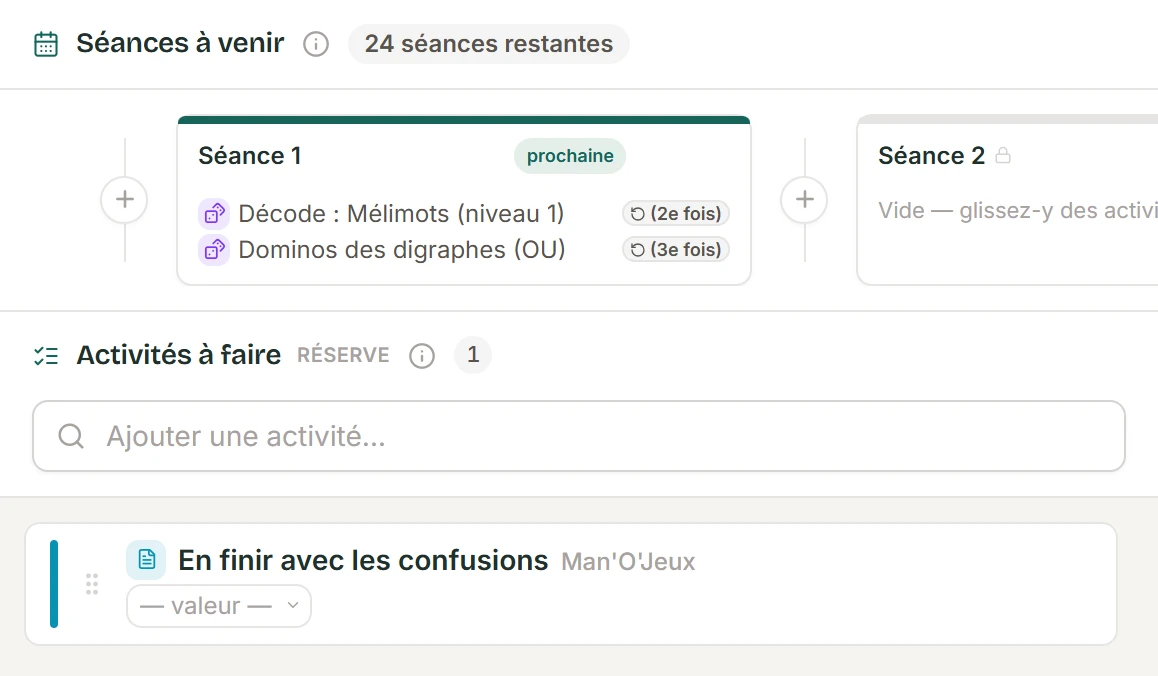Click the Man'O'Jeux source label

[628, 562]
